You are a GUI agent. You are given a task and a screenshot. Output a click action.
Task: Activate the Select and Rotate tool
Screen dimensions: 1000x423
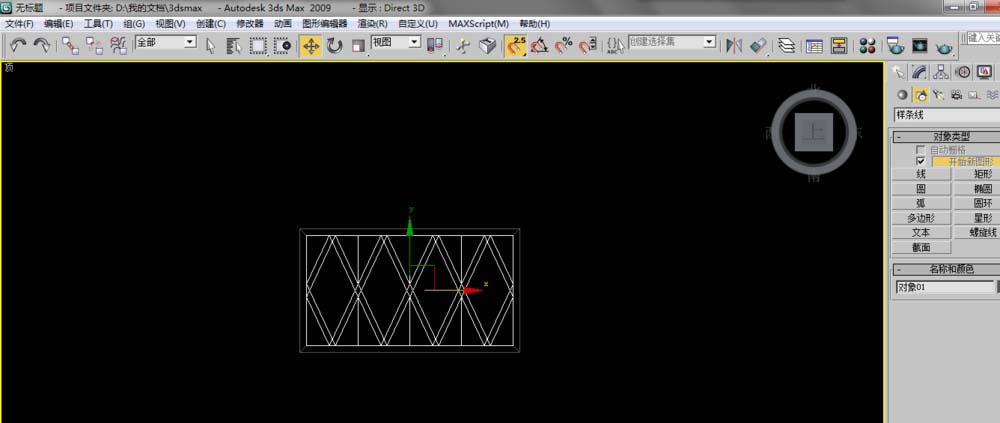pyautogui.click(x=334, y=45)
